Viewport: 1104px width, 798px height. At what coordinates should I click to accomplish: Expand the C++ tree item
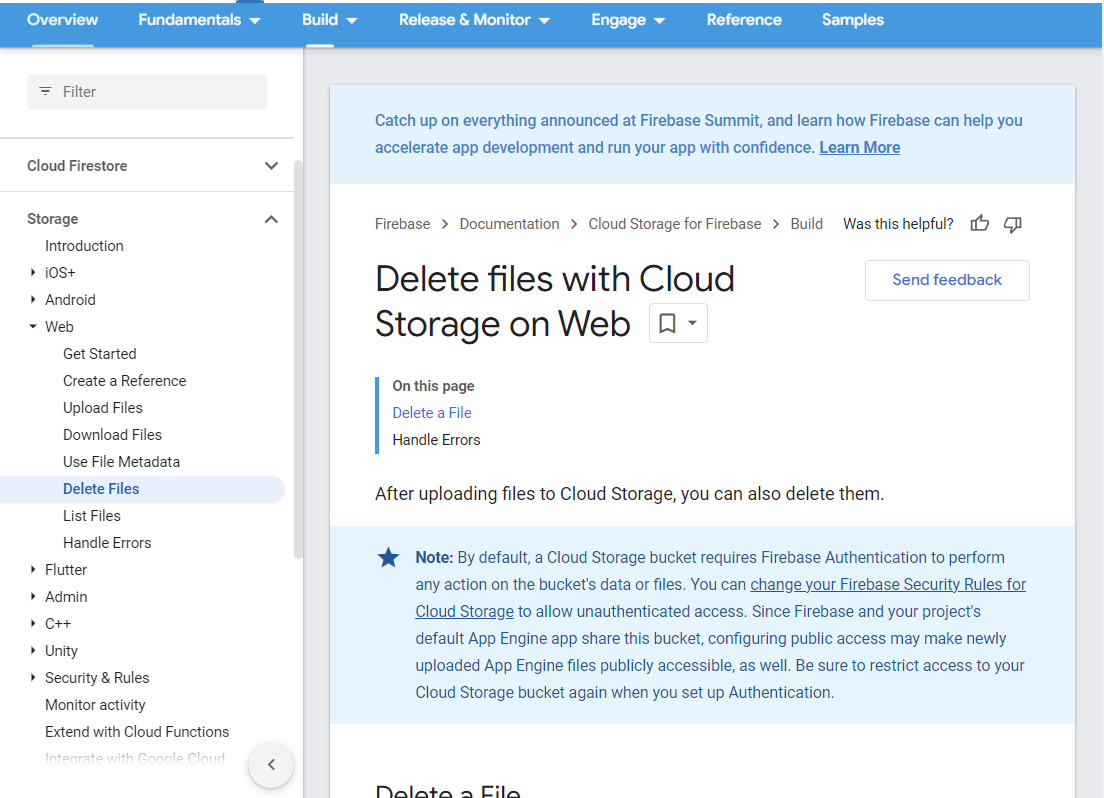click(x=32, y=623)
